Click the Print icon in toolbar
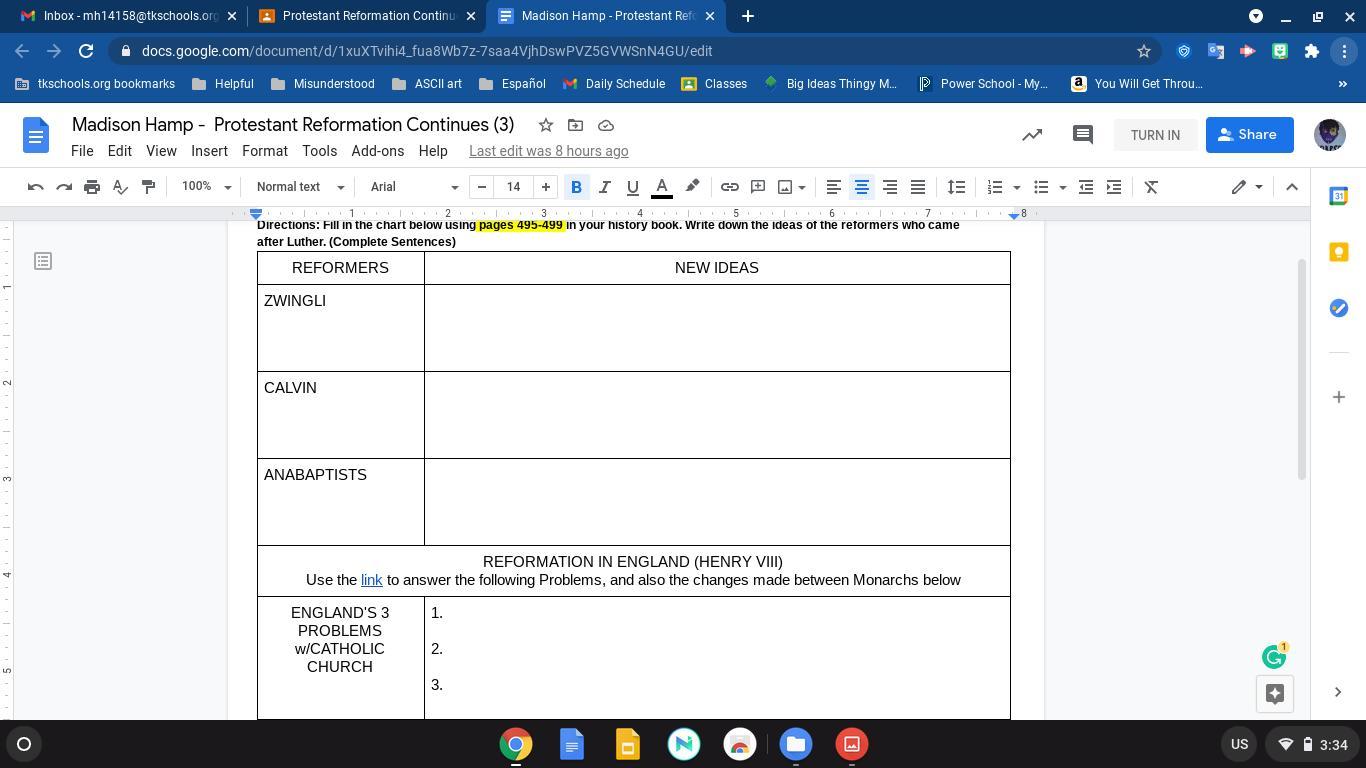 92,187
